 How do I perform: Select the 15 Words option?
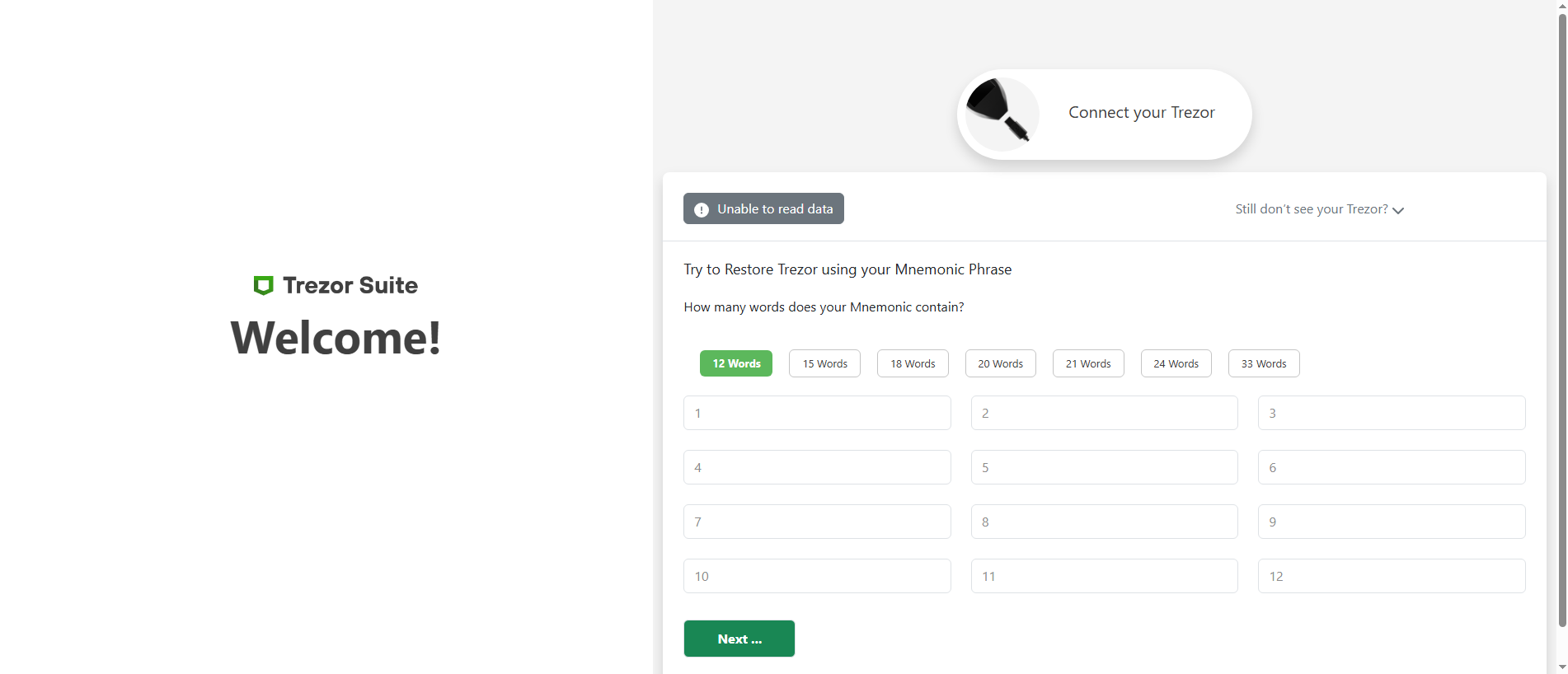click(x=824, y=363)
